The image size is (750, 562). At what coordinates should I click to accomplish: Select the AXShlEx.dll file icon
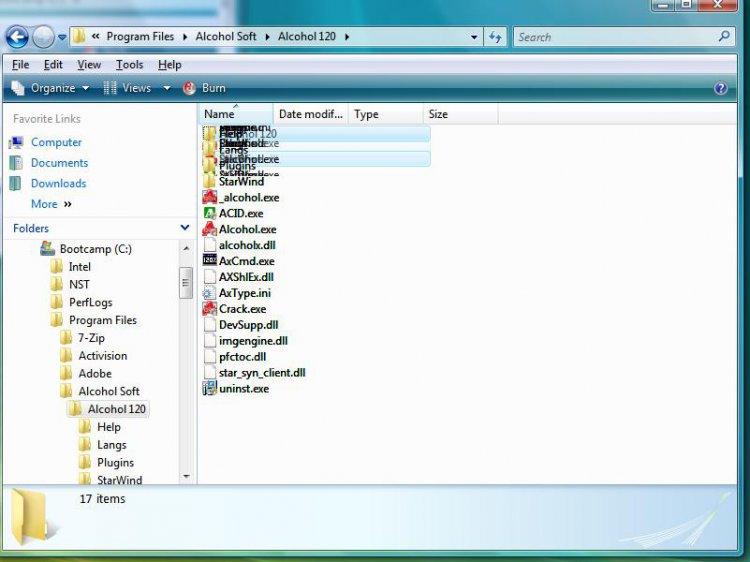[210, 277]
